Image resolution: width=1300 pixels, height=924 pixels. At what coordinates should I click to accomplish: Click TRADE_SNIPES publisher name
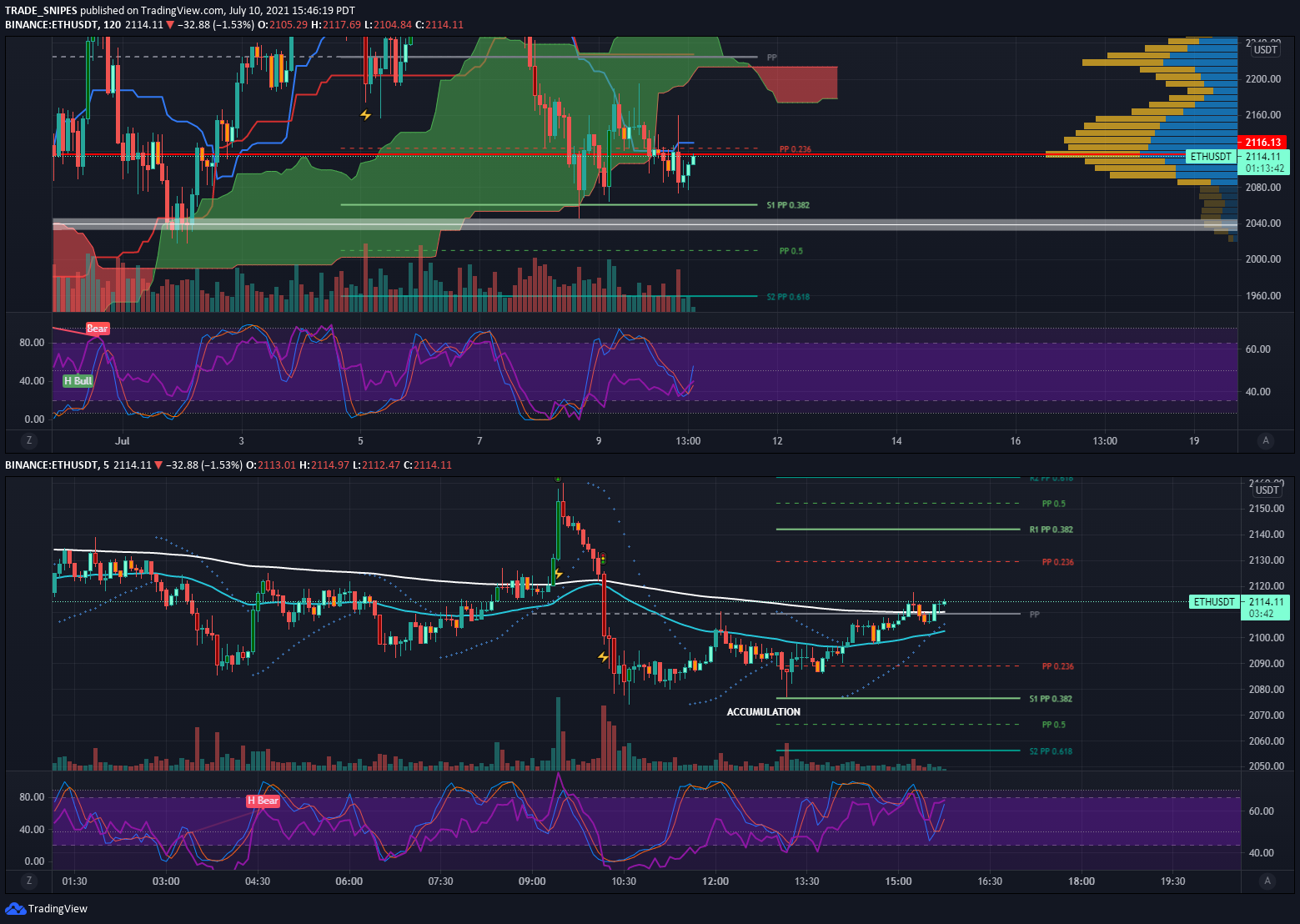click(x=42, y=11)
